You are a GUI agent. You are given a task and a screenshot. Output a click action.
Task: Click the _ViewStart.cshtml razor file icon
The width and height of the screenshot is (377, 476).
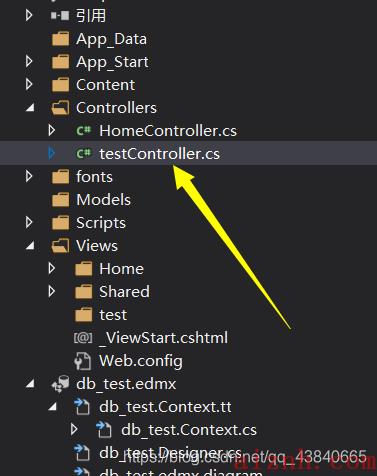click(x=83, y=338)
